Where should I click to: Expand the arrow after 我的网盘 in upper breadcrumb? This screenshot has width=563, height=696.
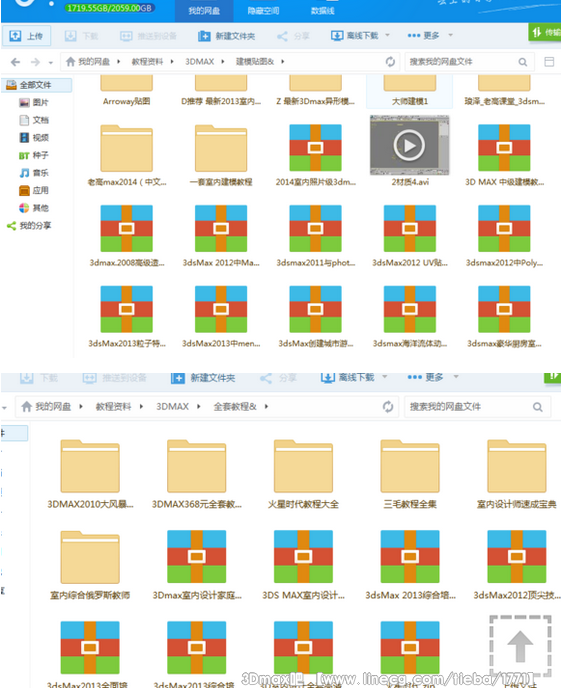[x=119, y=62]
